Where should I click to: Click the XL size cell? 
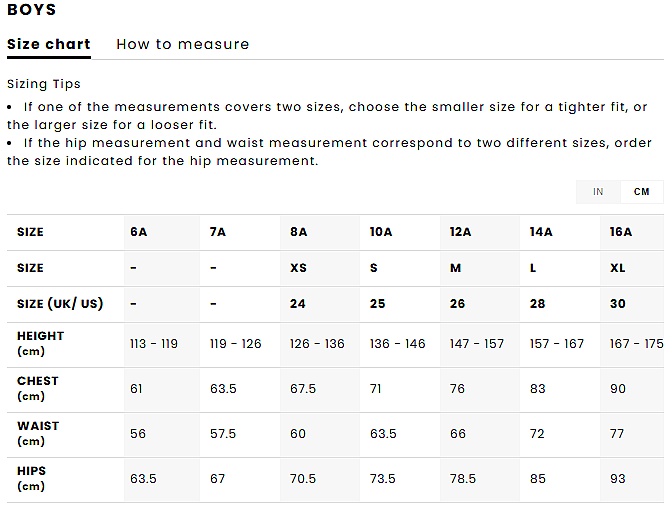coord(617,268)
